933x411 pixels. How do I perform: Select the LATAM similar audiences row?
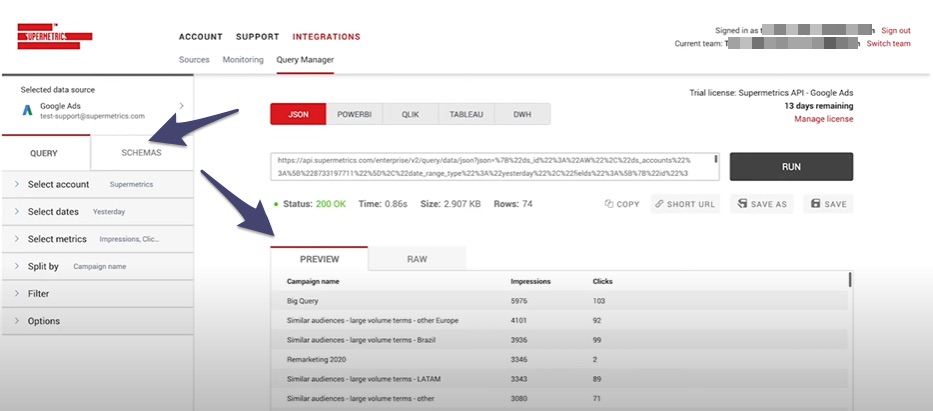(x=559, y=379)
